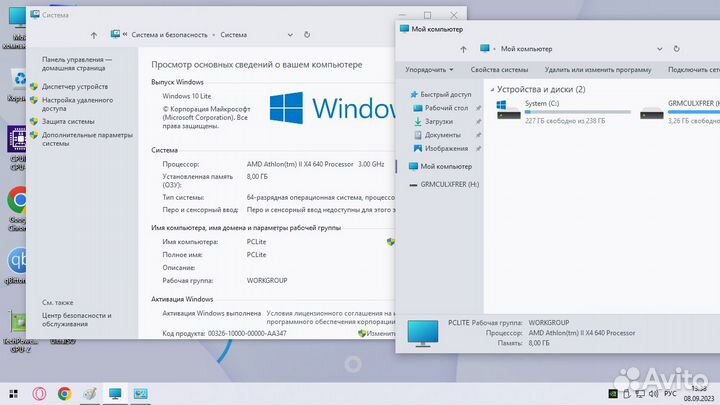Open qBittorrent desktop shortcut

point(17,265)
